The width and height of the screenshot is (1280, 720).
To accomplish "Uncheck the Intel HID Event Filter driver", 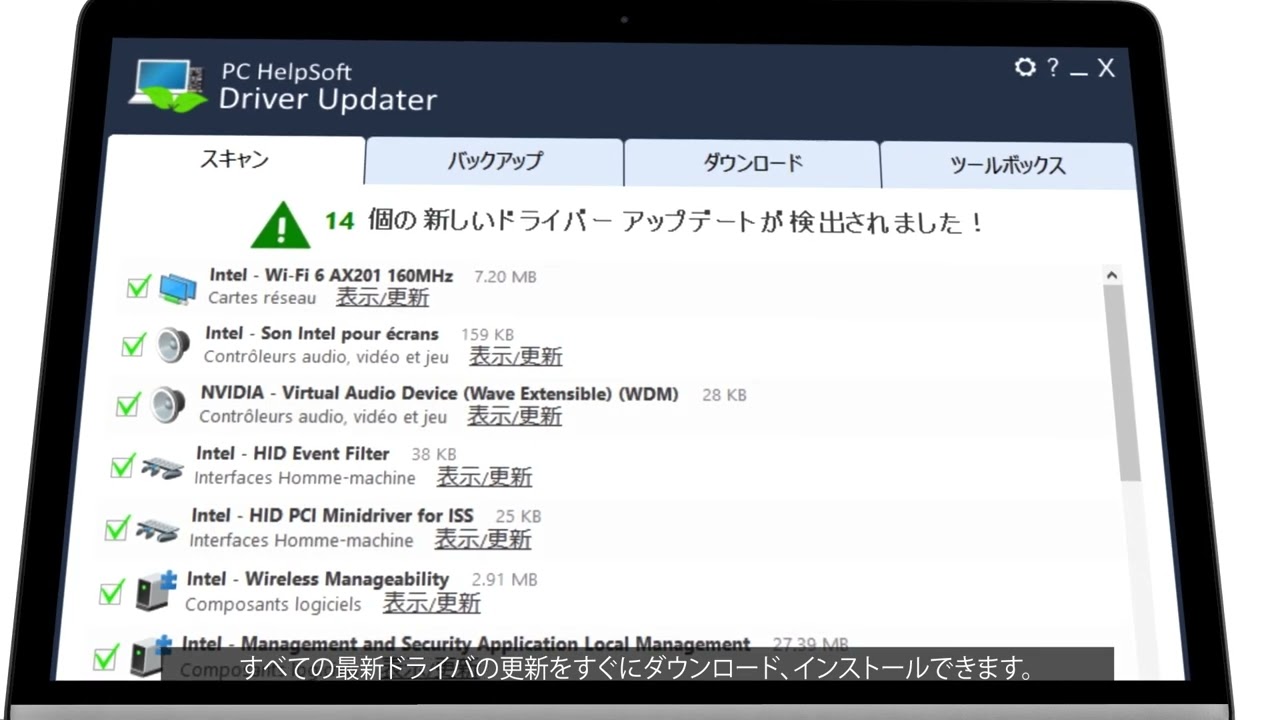I will coord(122,466).
